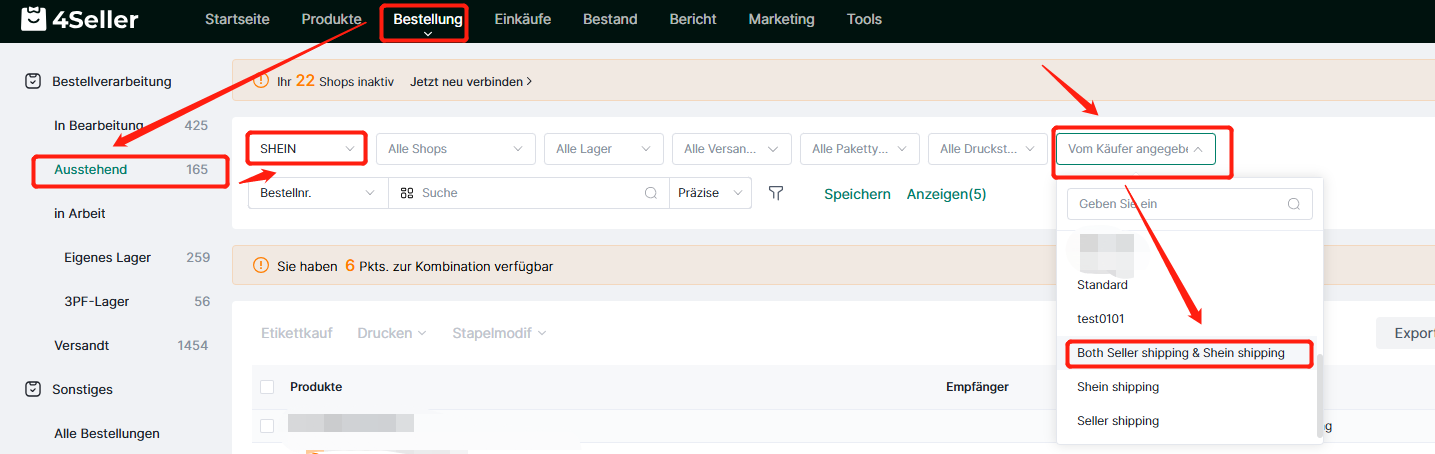
Task: Open the Alle Paketty... dropdown
Action: pos(860,149)
